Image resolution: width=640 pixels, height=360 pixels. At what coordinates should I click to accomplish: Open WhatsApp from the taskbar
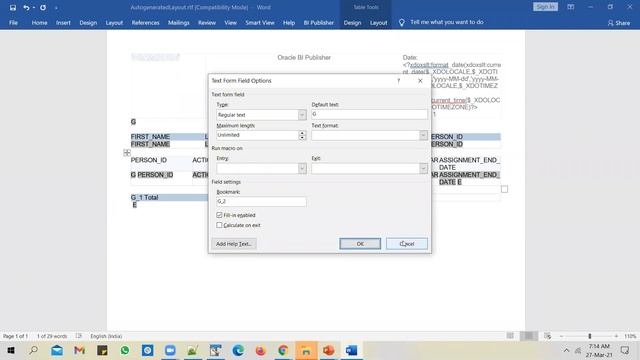125,350
